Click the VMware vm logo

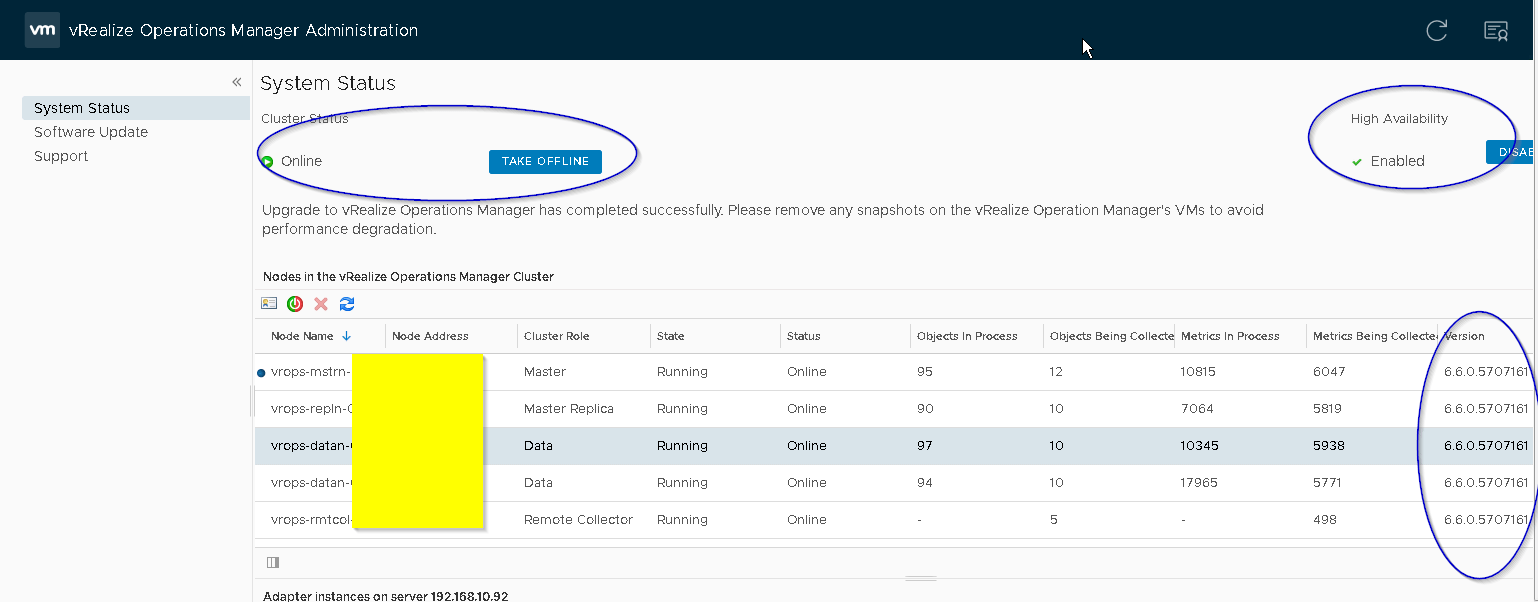click(x=42, y=30)
